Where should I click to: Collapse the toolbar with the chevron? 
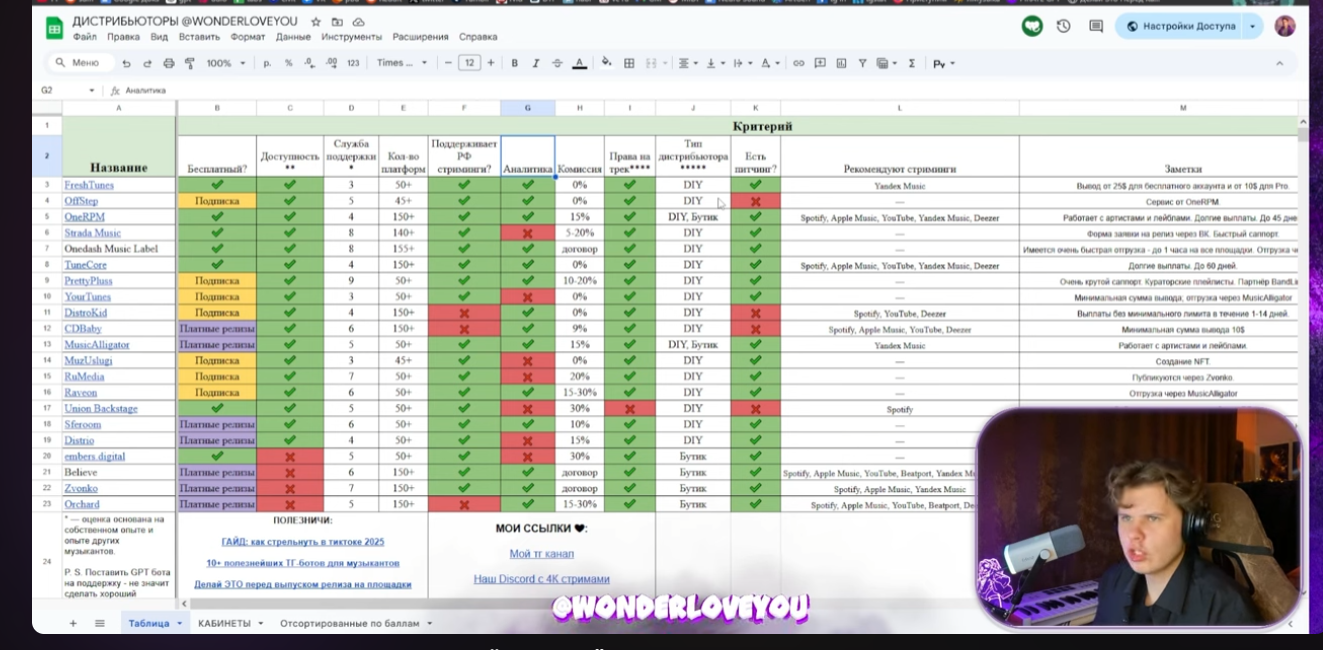click(1279, 63)
